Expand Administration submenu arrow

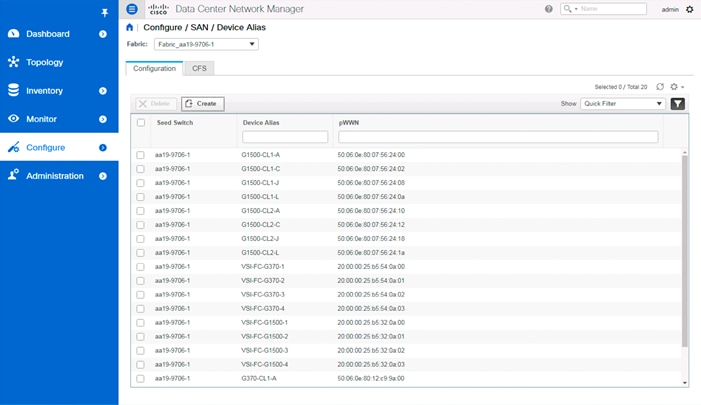coord(103,176)
